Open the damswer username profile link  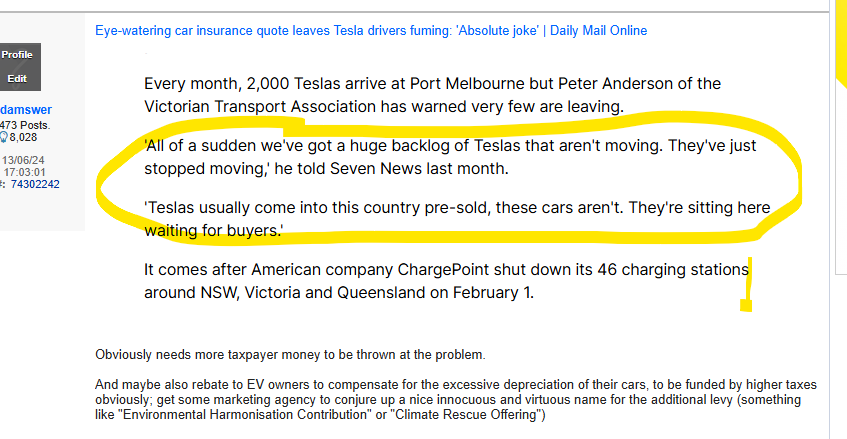26,110
